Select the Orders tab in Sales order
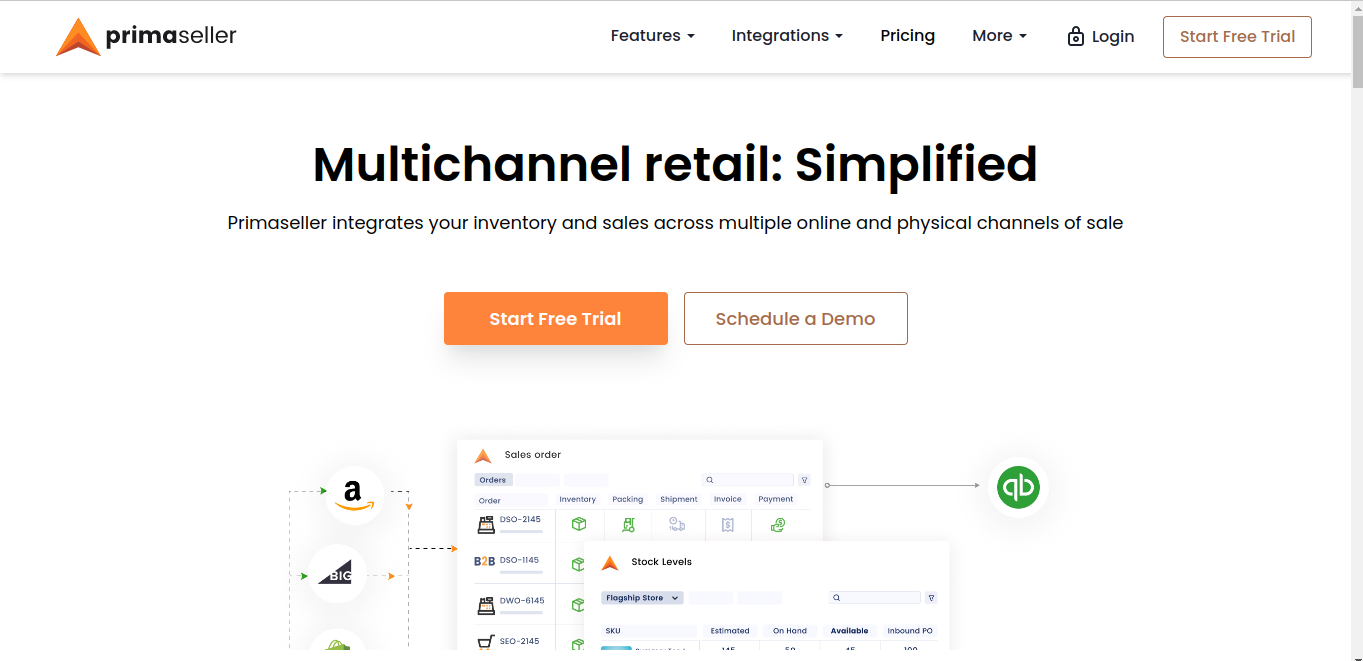The image size is (1363, 661). pos(493,480)
